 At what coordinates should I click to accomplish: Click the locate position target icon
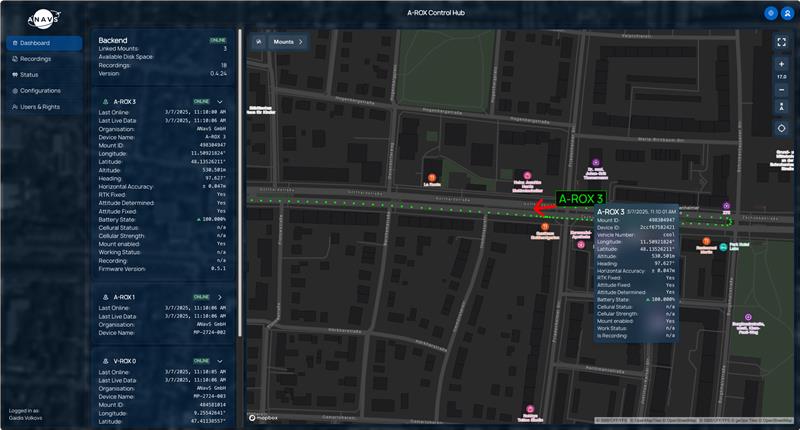click(781, 128)
